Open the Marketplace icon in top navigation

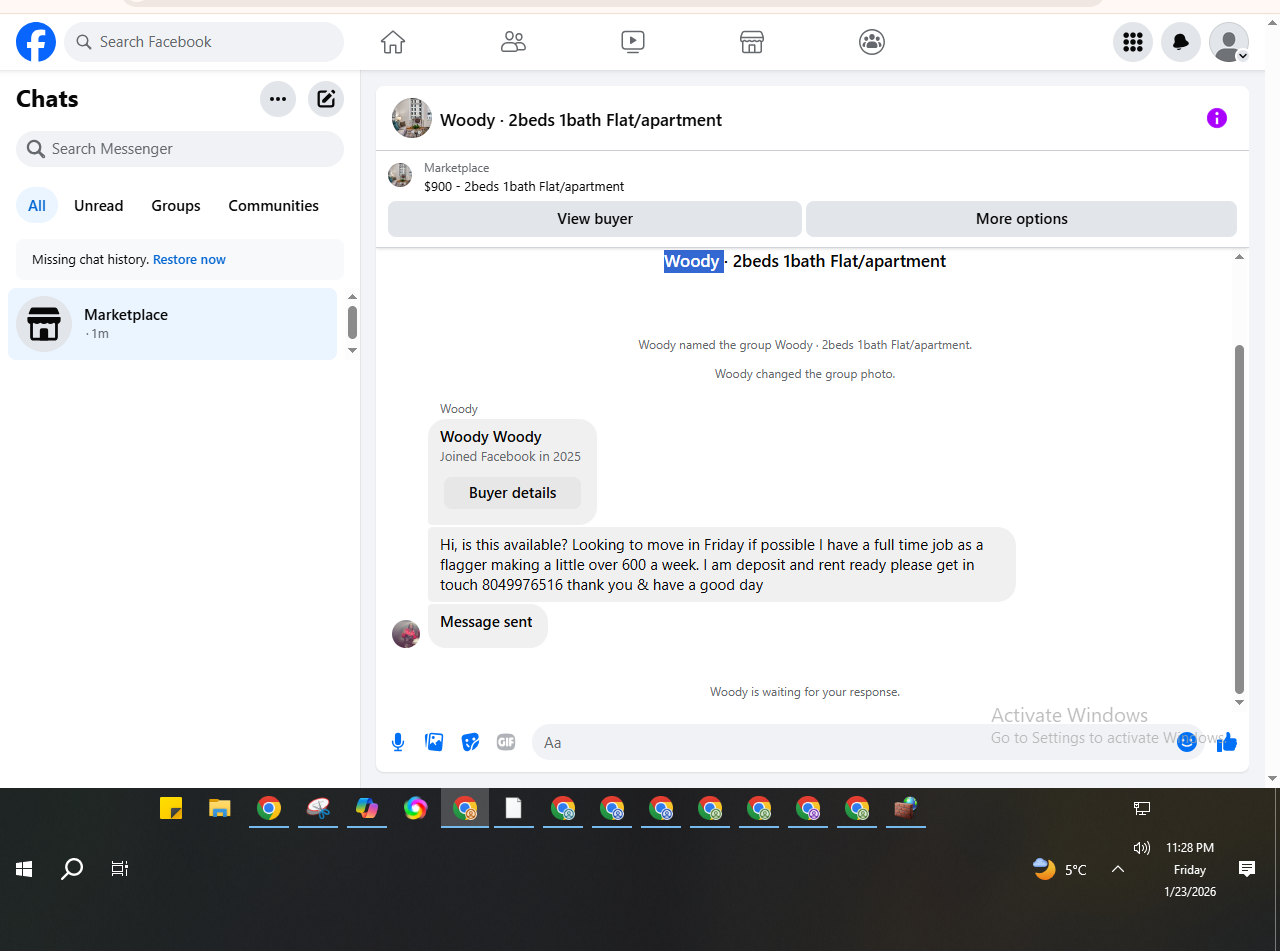coord(752,42)
